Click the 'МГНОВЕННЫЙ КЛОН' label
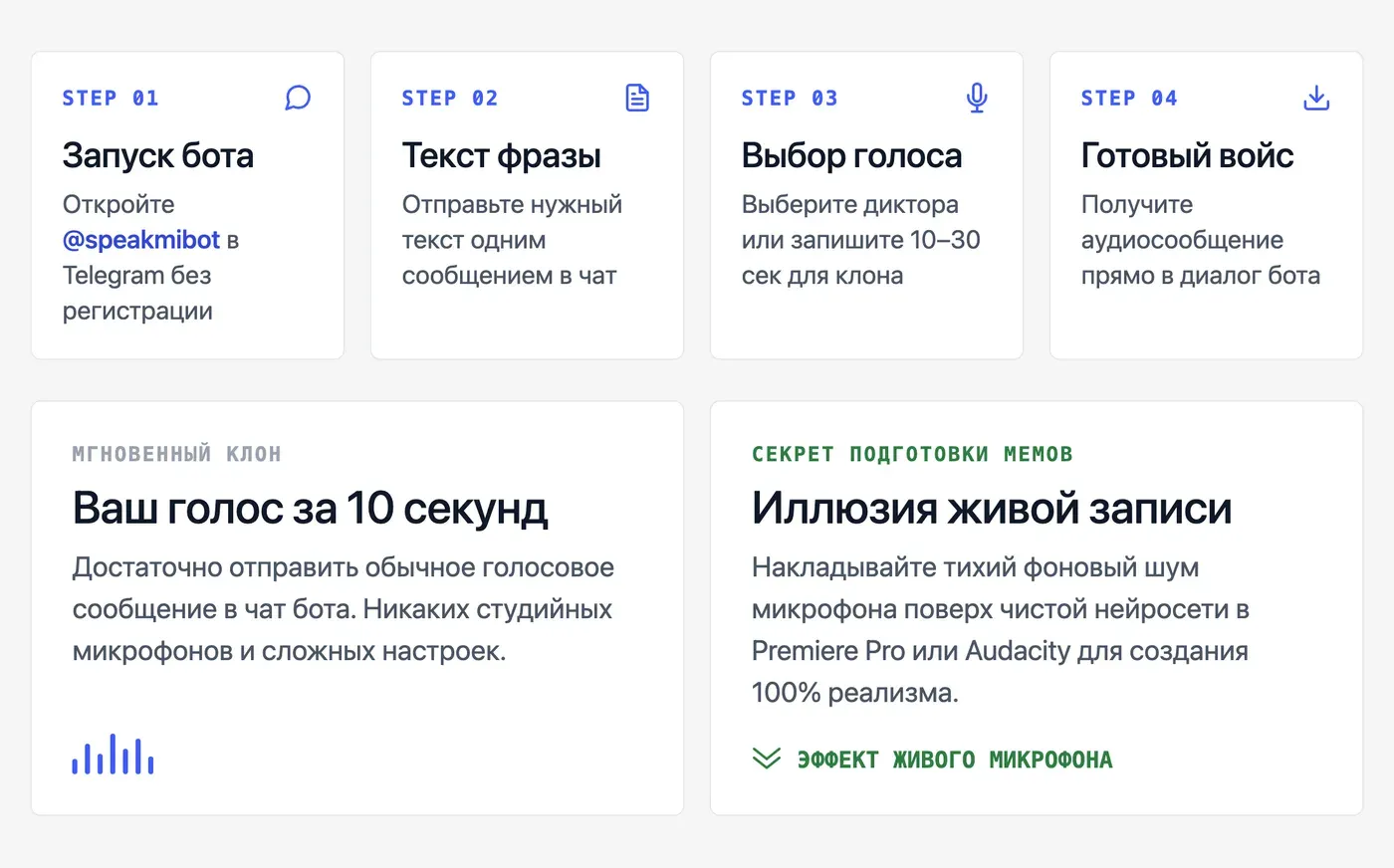This screenshot has height=868, width=1394. coord(177,454)
